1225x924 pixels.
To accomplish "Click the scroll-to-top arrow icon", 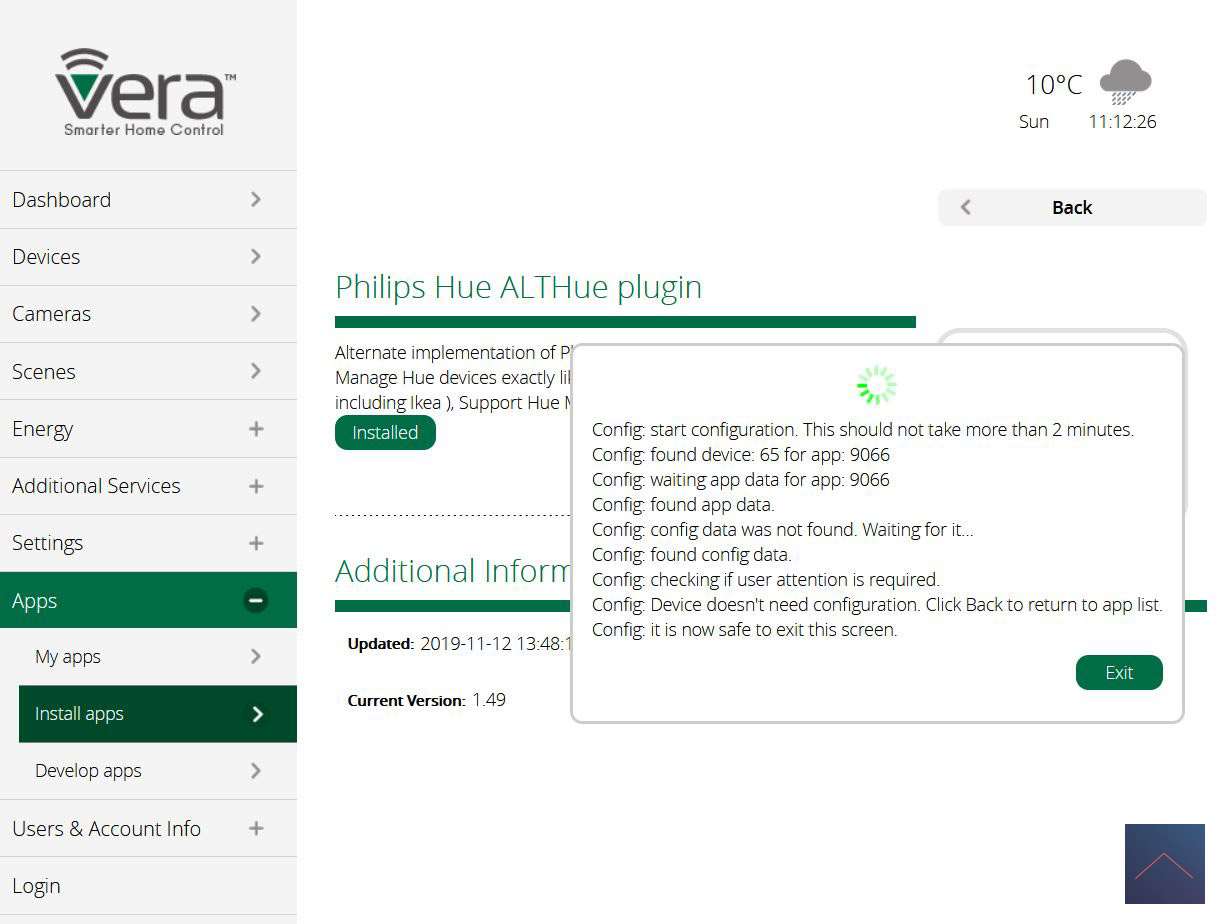I will pyautogui.click(x=1164, y=864).
